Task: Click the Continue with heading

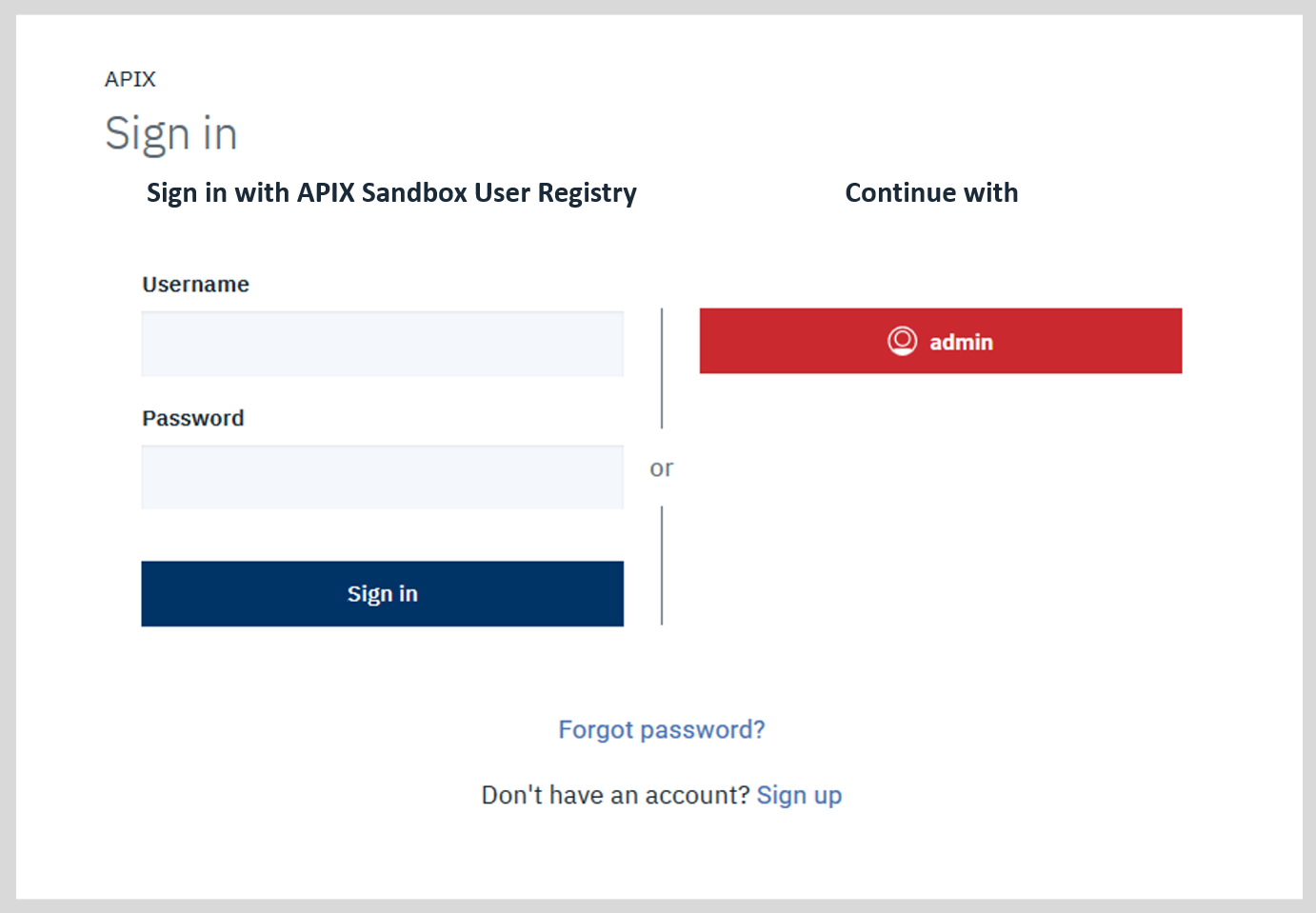Action: coord(931,193)
